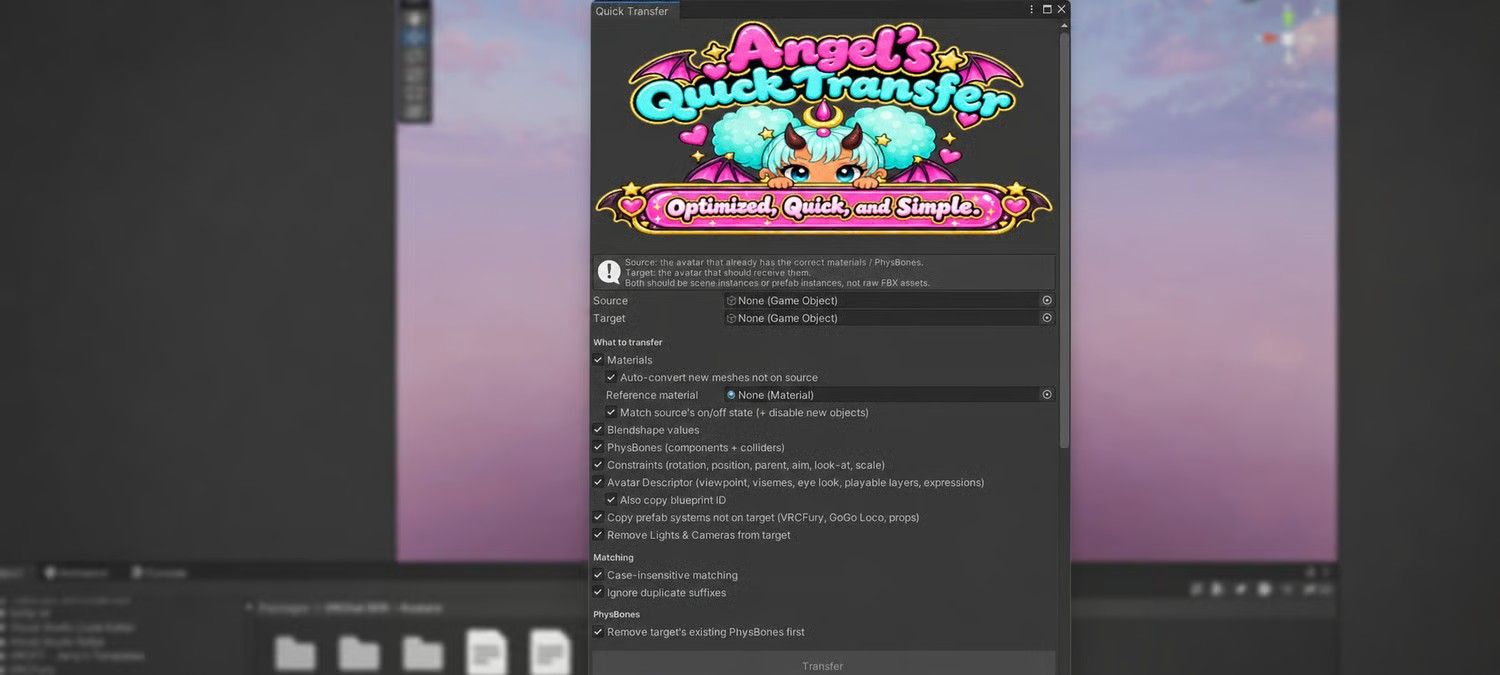Toggle Case-insensitive matching checkbox
This screenshot has height=675, width=1500.
(x=598, y=575)
